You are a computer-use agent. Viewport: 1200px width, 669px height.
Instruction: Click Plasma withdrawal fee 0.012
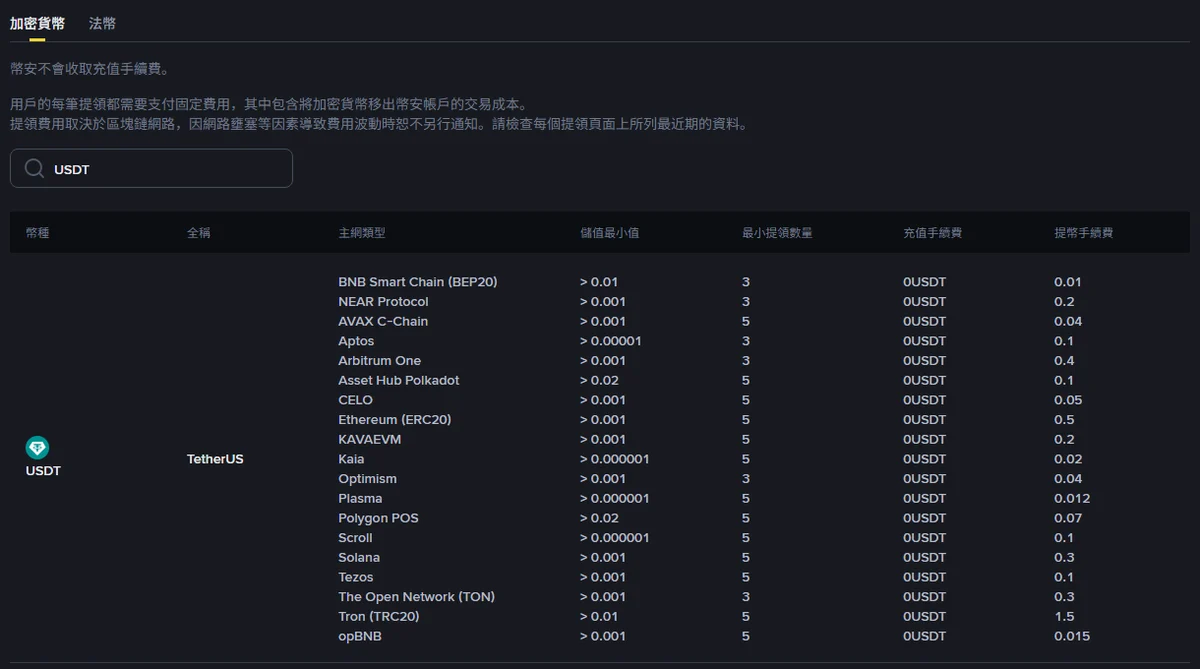pyautogui.click(x=1072, y=498)
